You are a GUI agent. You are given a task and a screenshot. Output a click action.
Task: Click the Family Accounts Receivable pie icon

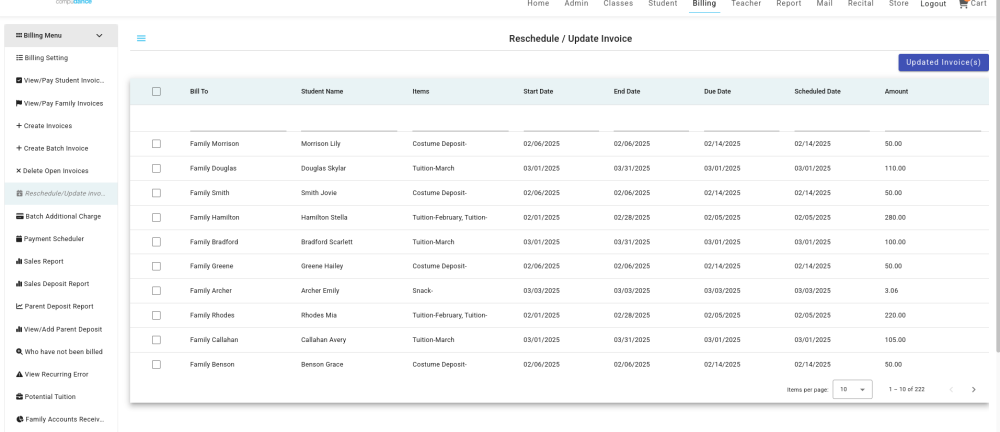pos(20,419)
